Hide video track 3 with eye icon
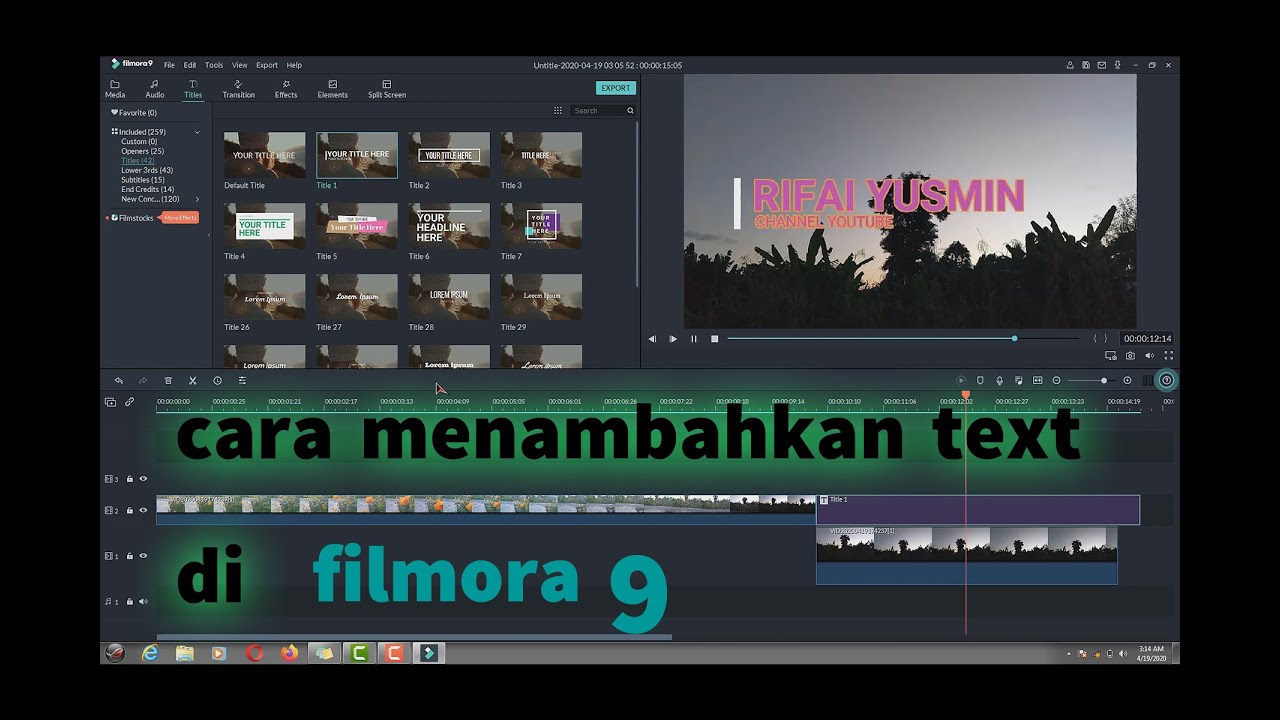 click(x=143, y=479)
